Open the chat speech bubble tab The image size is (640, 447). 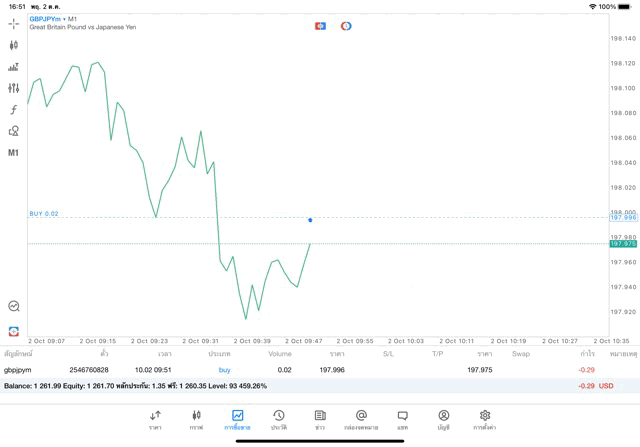coord(402,419)
